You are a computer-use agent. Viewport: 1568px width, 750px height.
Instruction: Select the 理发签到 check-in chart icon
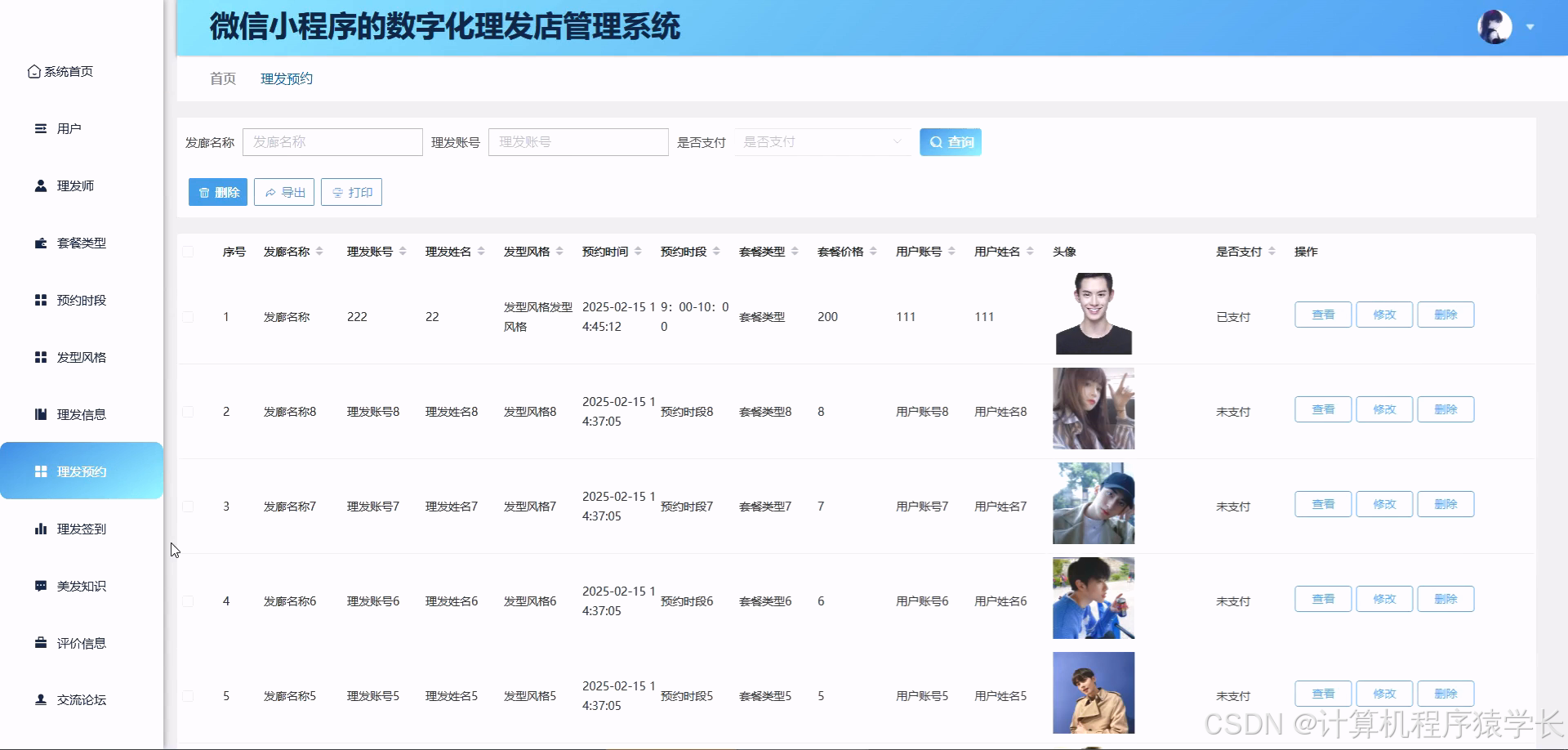click(41, 529)
